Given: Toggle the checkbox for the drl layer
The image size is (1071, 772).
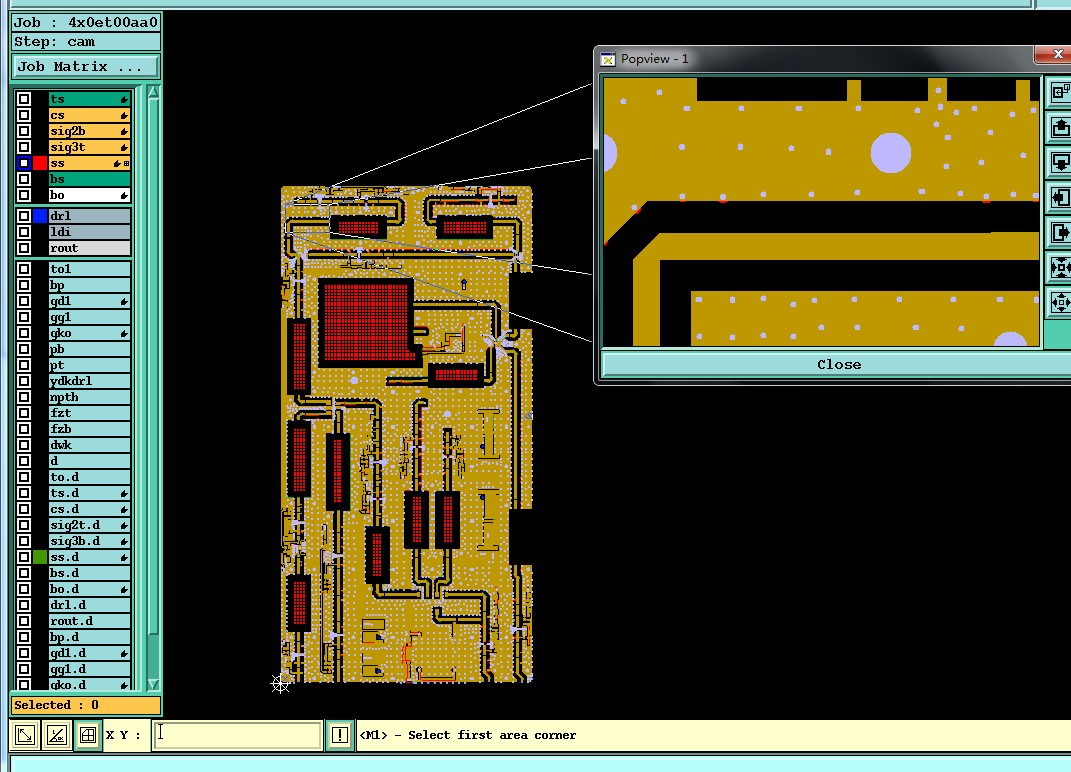Looking at the screenshot, I should (x=24, y=216).
